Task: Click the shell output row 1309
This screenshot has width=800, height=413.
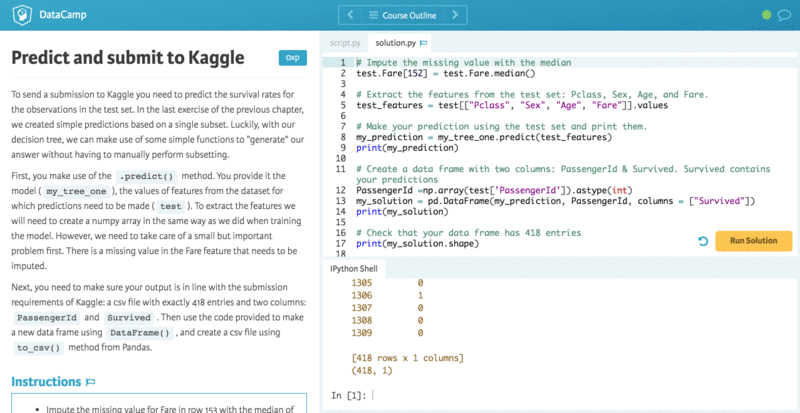Action: pyautogui.click(x=388, y=333)
